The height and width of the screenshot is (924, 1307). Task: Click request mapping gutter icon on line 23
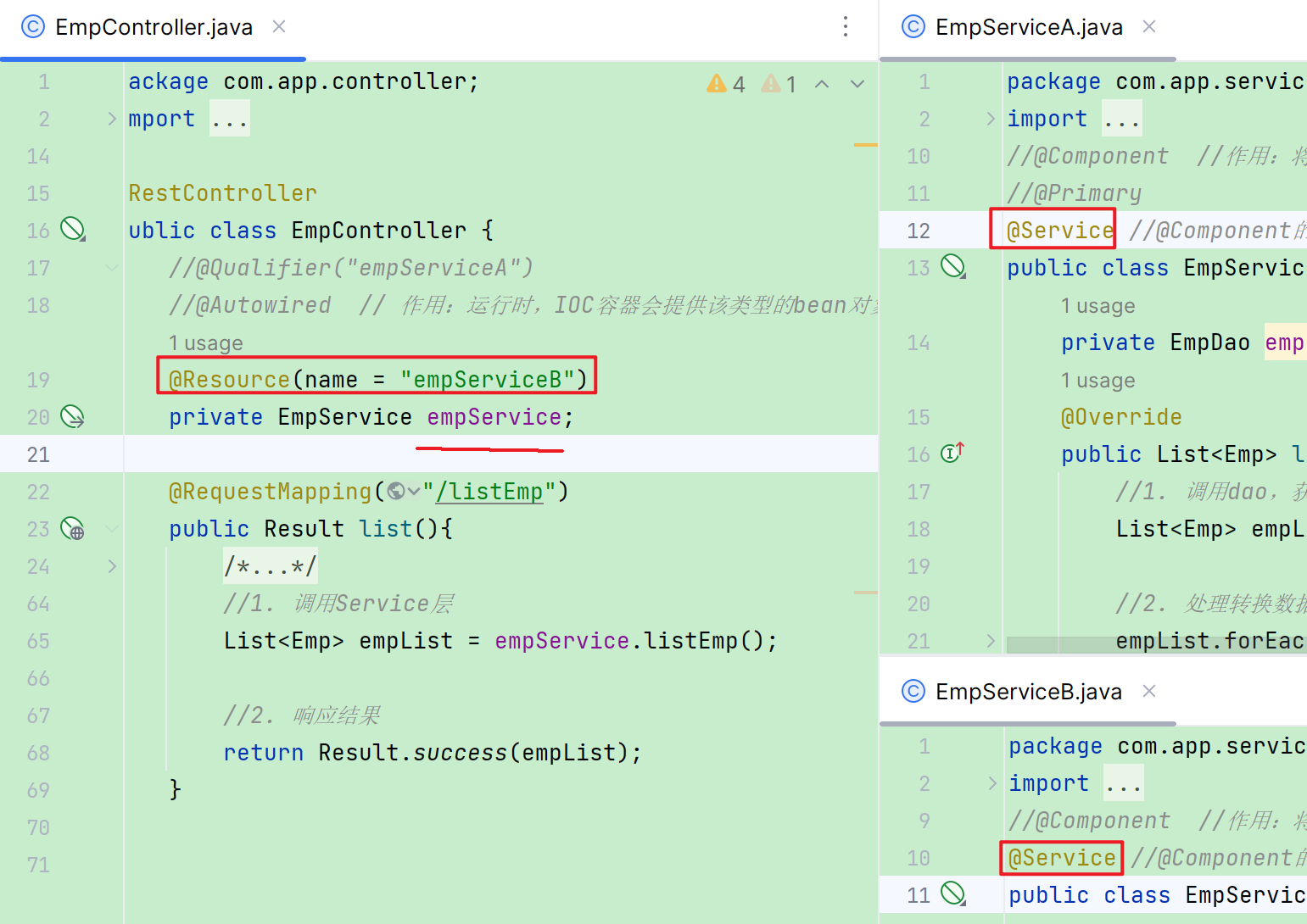coord(73,529)
